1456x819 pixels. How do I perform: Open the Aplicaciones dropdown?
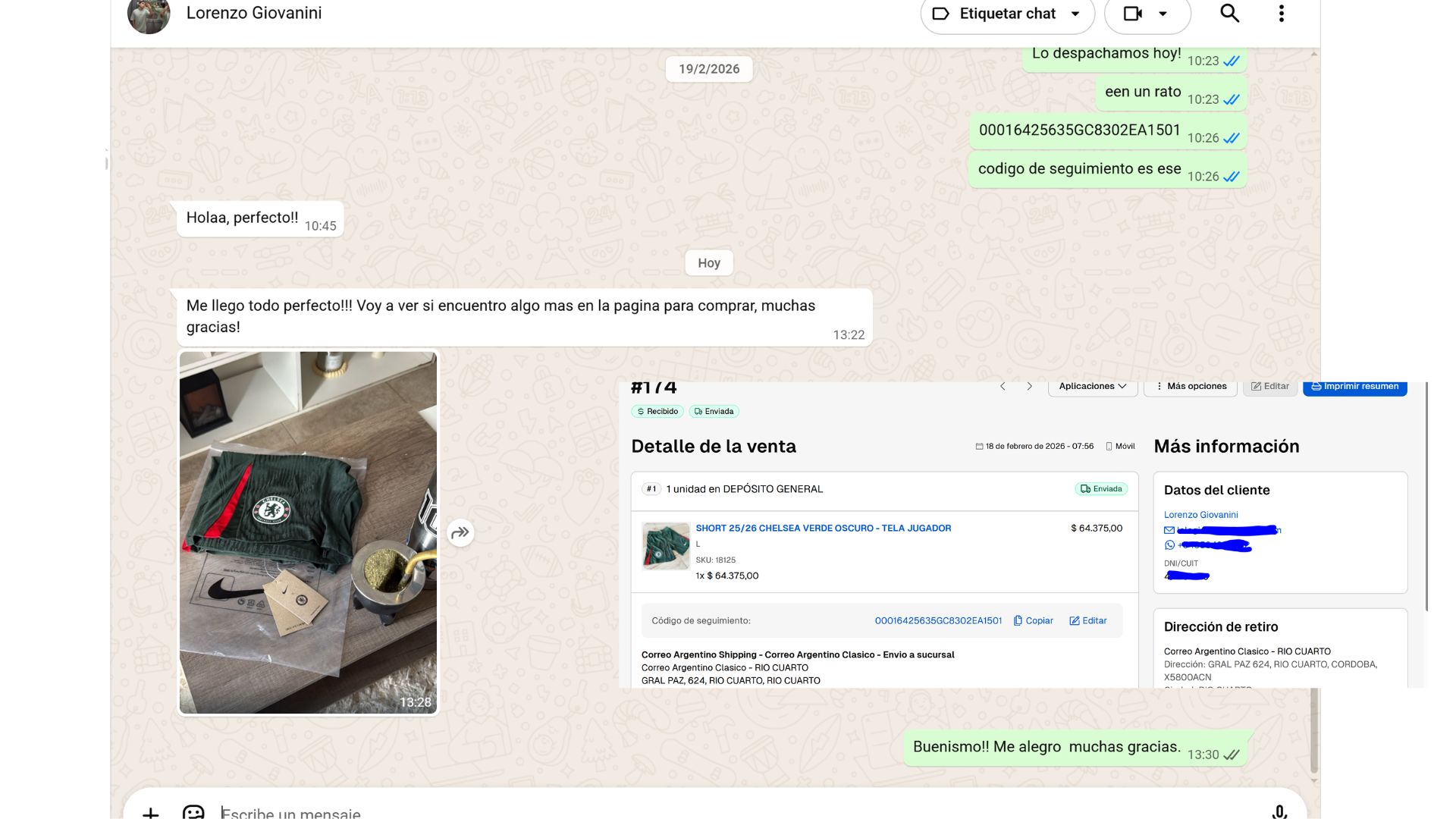click(1092, 387)
